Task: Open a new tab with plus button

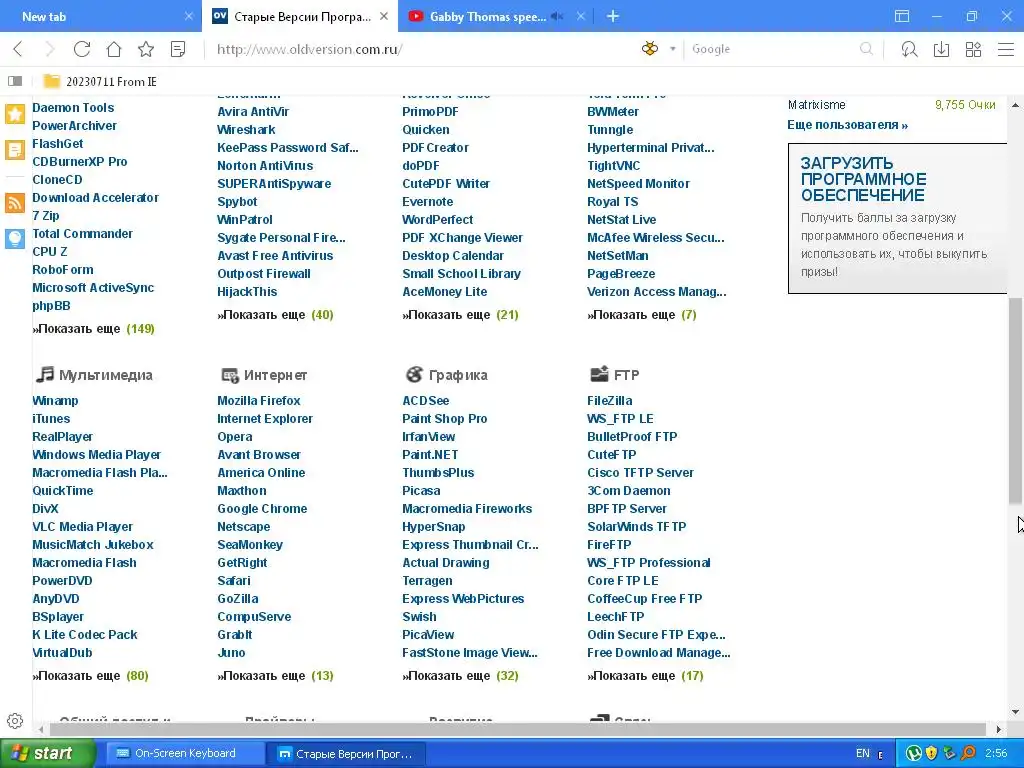Action: [613, 16]
